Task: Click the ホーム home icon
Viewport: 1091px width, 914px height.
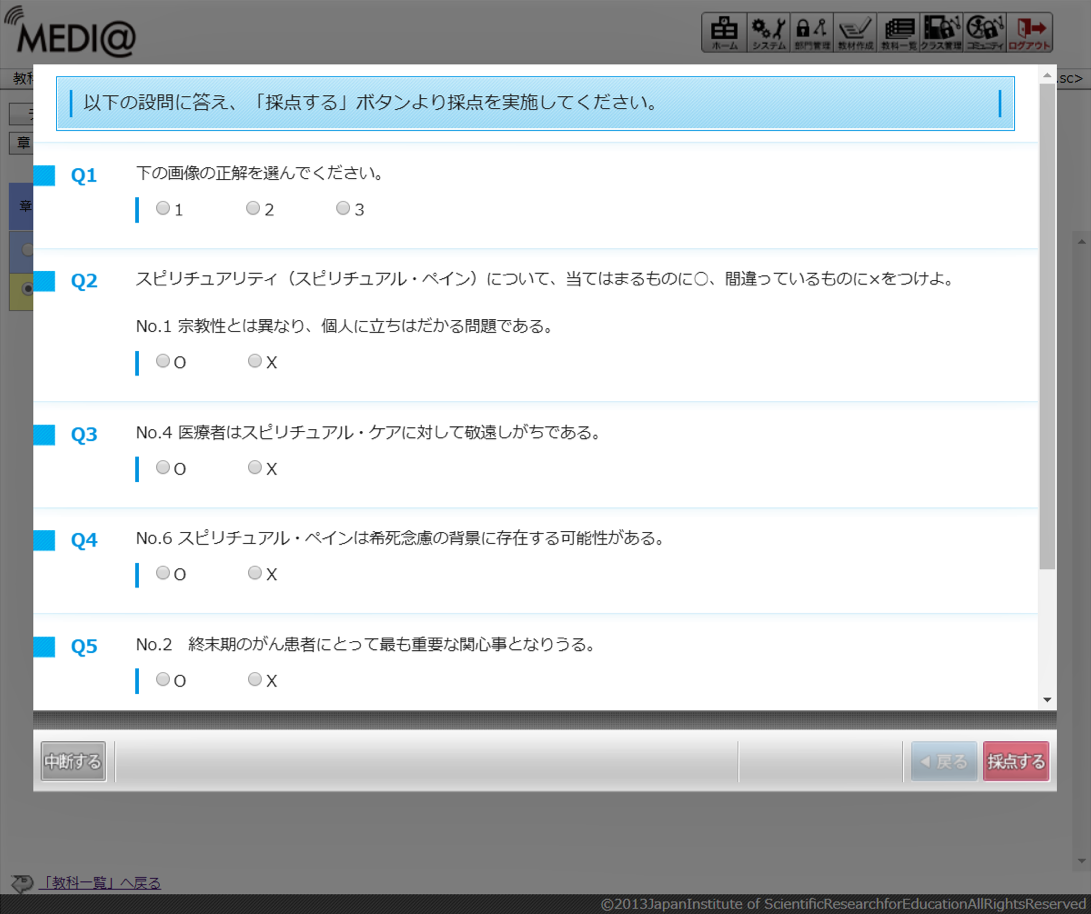Action: (x=723, y=32)
